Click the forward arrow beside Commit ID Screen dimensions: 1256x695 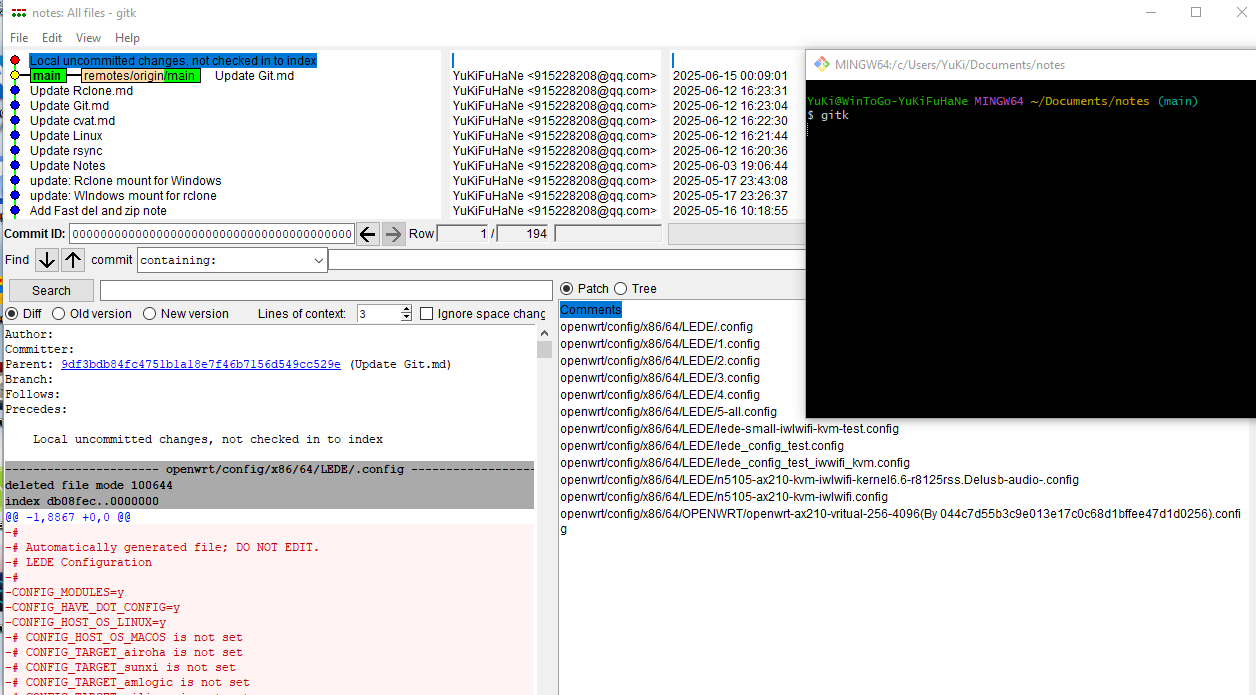[x=394, y=234]
